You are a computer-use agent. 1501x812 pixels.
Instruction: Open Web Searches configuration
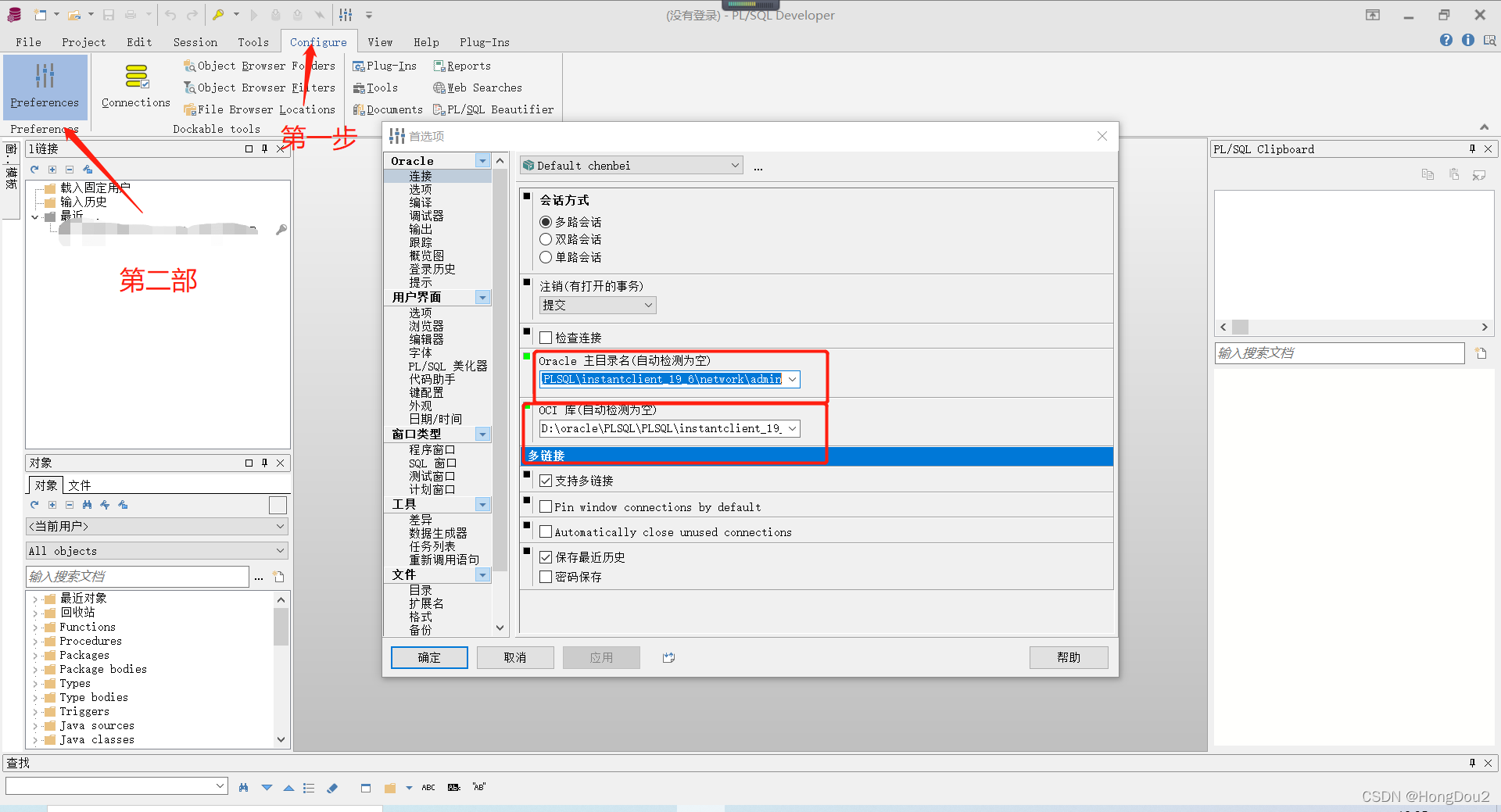point(478,88)
